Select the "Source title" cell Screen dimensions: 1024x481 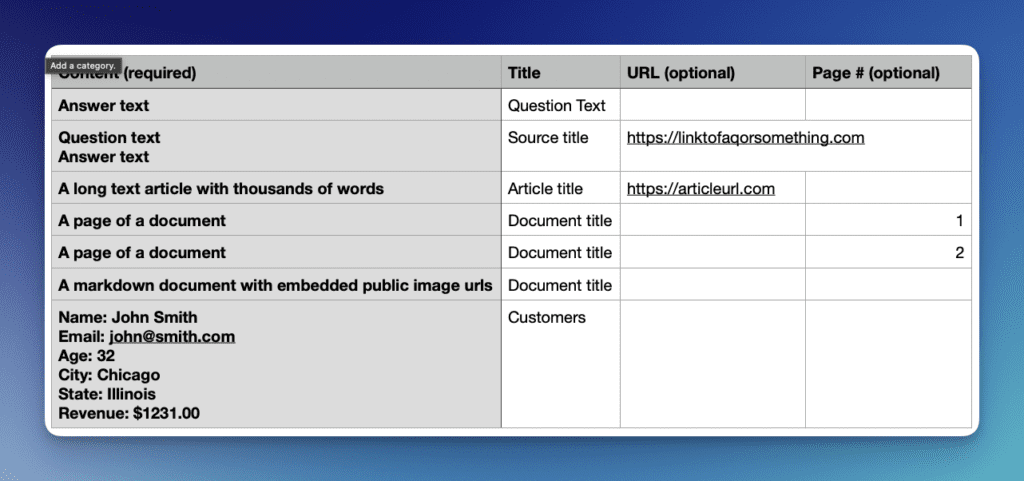click(548, 138)
